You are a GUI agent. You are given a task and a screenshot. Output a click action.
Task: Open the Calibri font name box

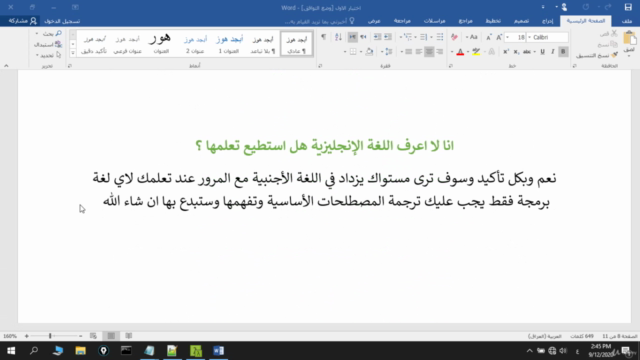click(x=547, y=37)
